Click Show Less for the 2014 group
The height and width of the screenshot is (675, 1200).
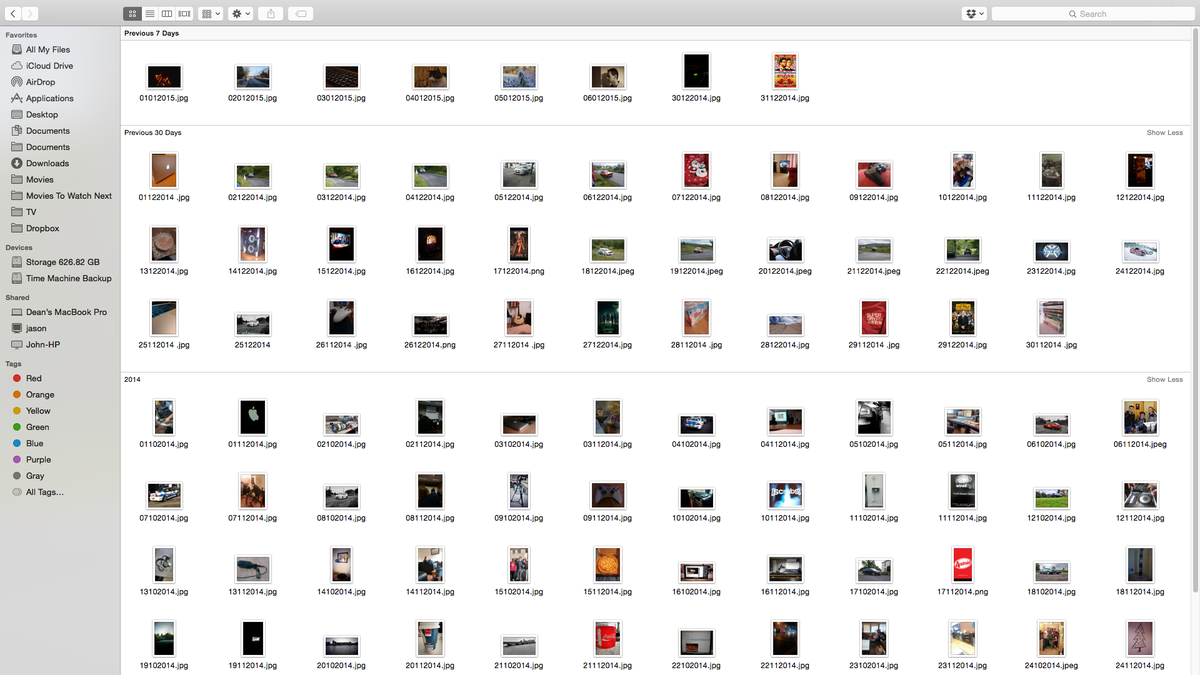pyautogui.click(x=1164, y=379)
